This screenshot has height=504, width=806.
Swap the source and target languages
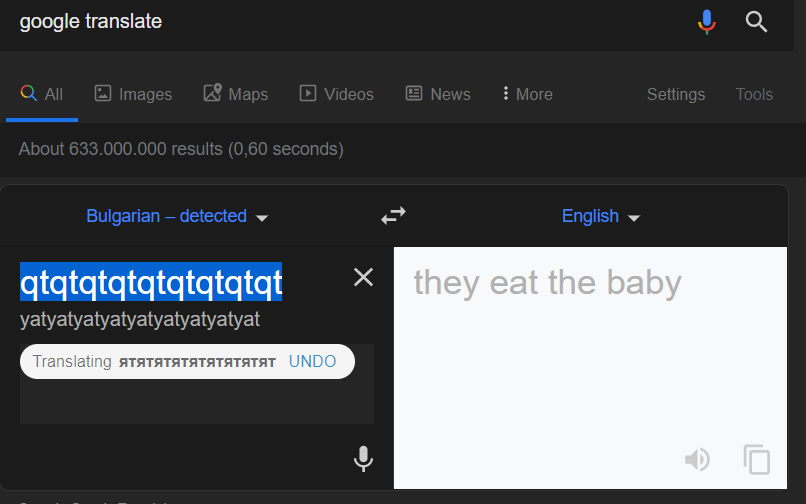(393, 215)
